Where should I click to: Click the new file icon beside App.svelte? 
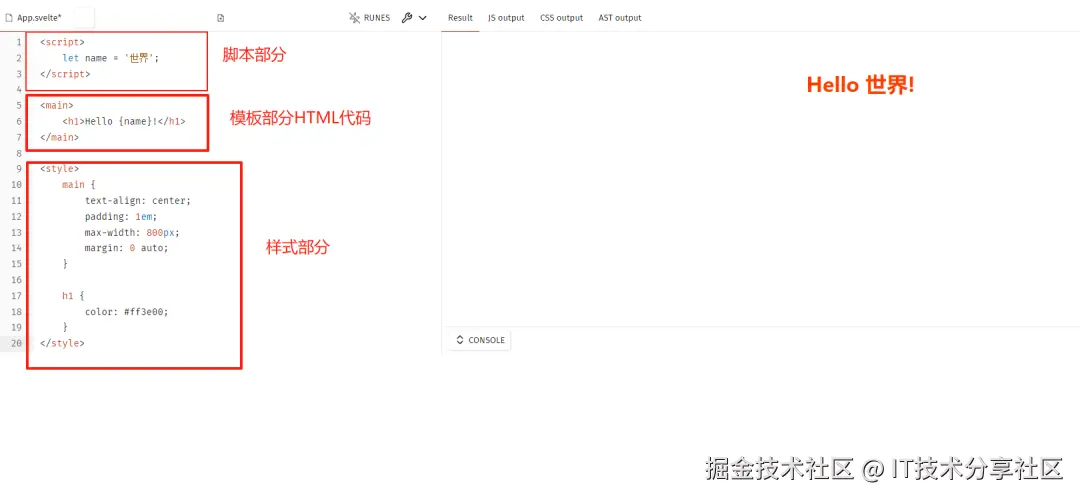click(x=220, y=18)
